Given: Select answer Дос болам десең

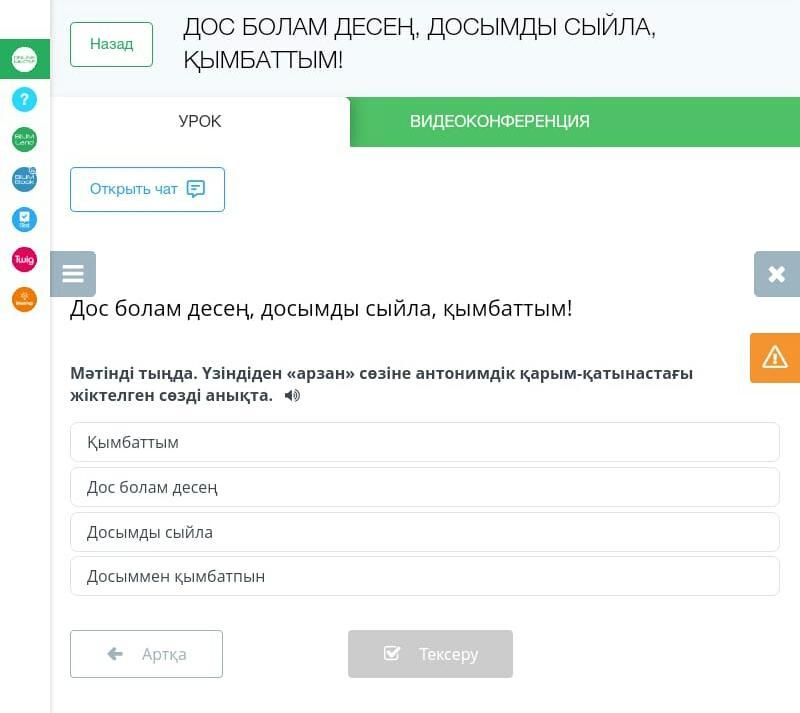Looking at the screenshot, I should (424, 487).
